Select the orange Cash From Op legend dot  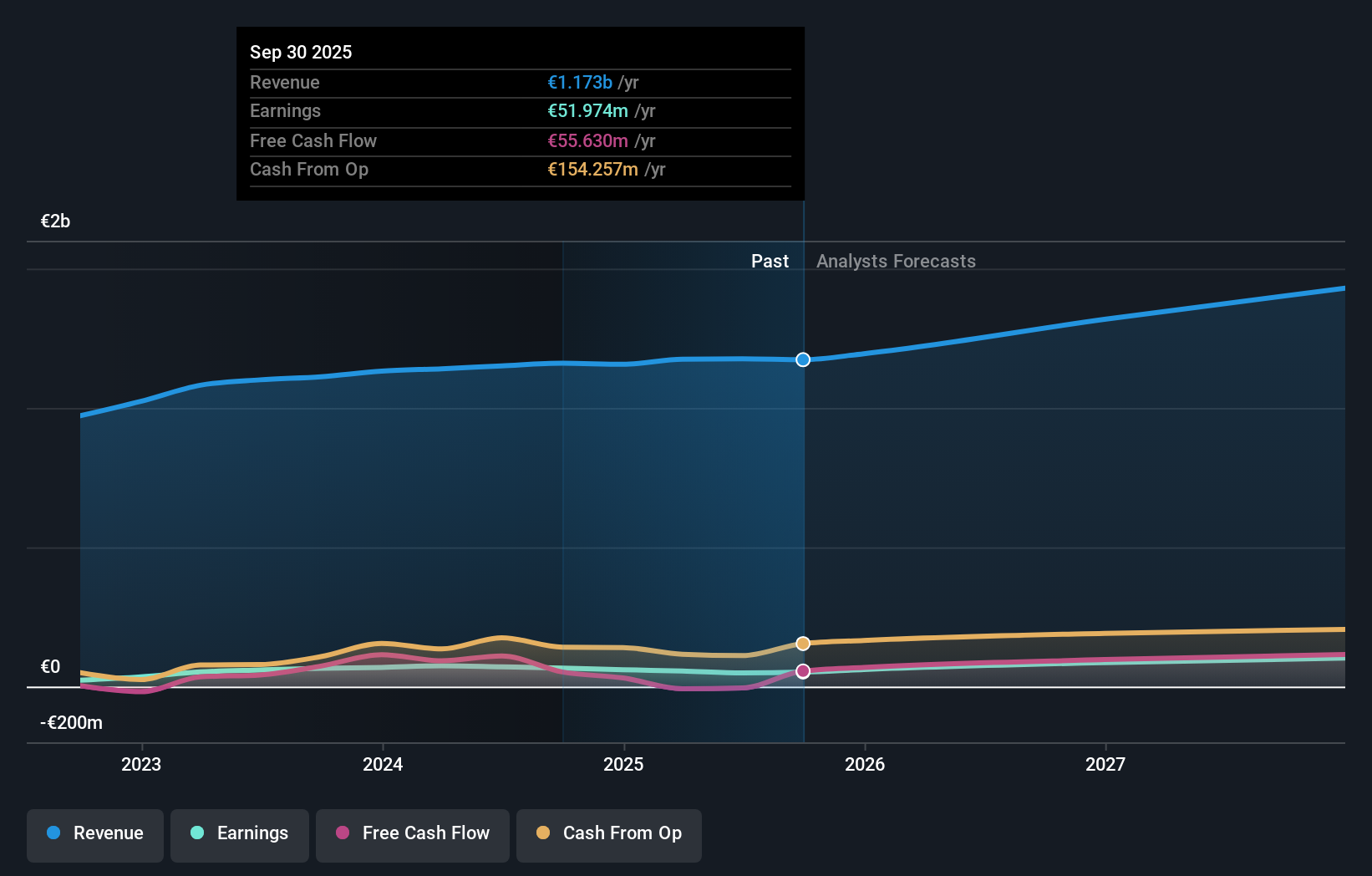pos(544,833)
